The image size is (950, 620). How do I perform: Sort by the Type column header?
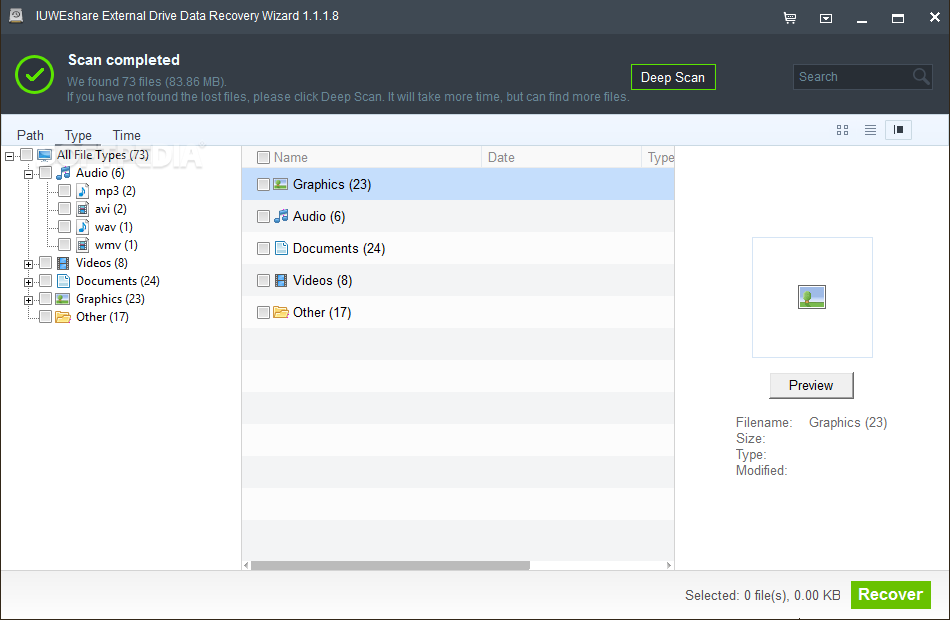click(x=660, y=158)
